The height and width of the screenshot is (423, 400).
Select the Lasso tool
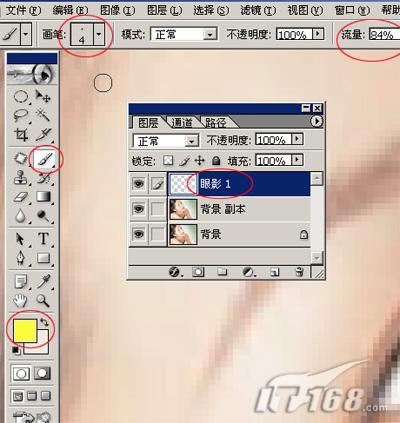point(21,115)
